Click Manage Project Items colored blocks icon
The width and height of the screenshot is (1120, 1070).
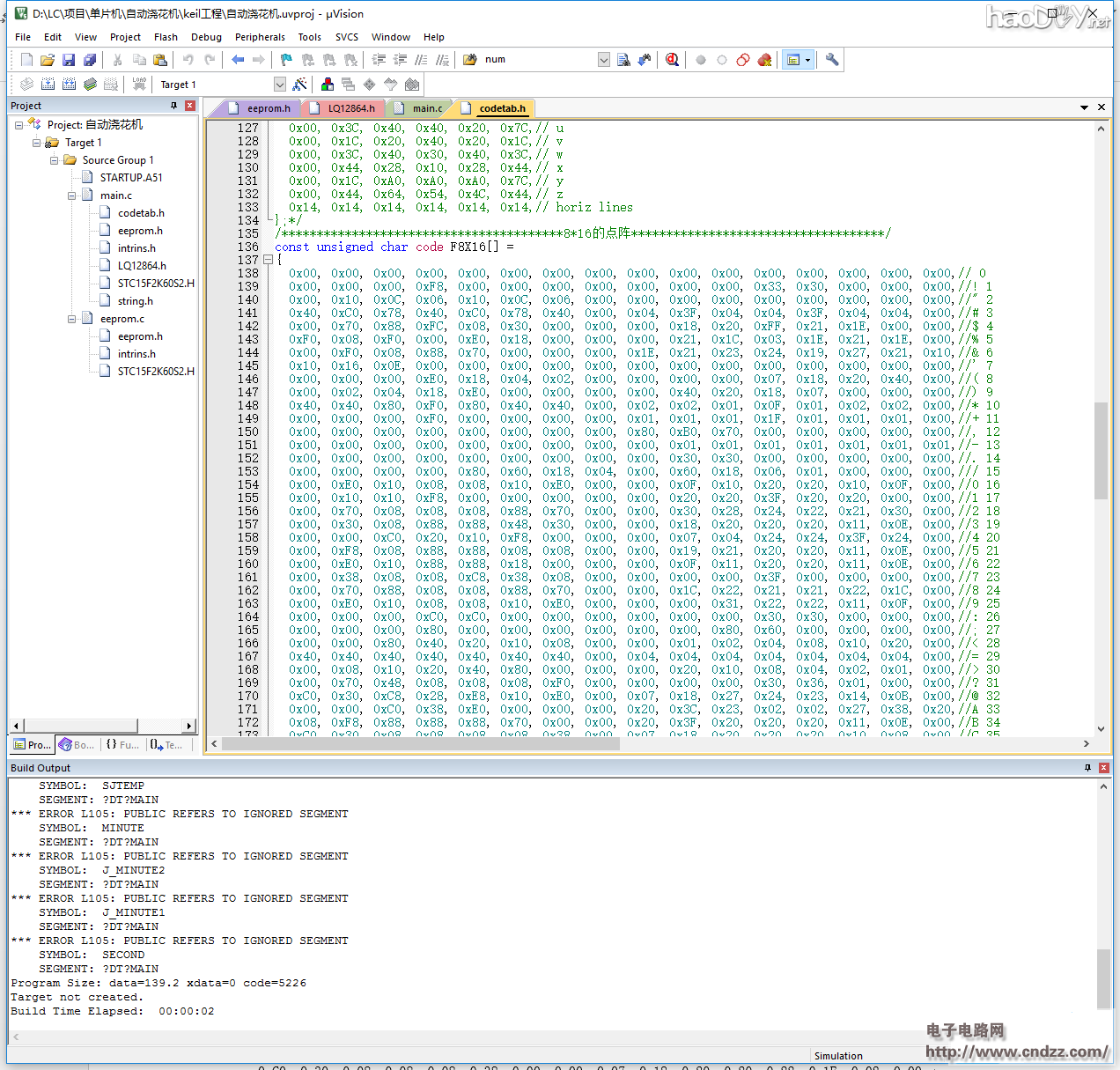coord(328,85)
